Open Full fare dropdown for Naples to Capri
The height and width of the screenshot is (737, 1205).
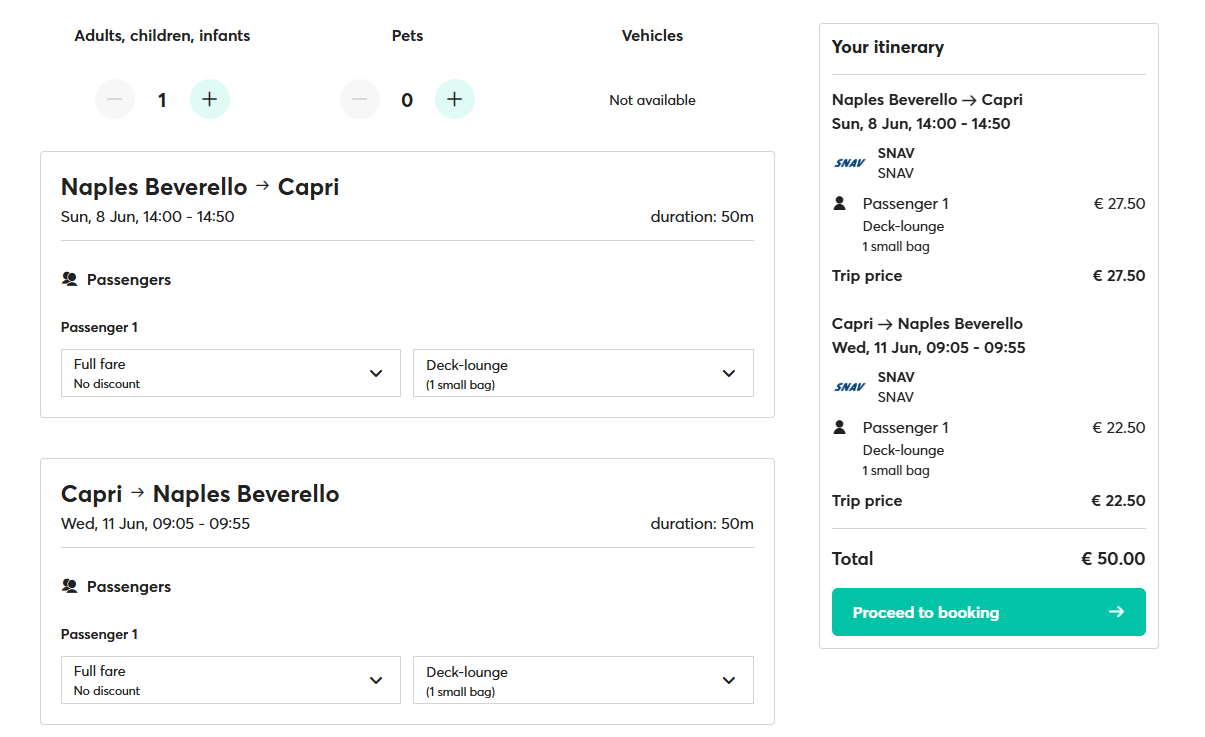pyautogui.click(x=231, y=373)
